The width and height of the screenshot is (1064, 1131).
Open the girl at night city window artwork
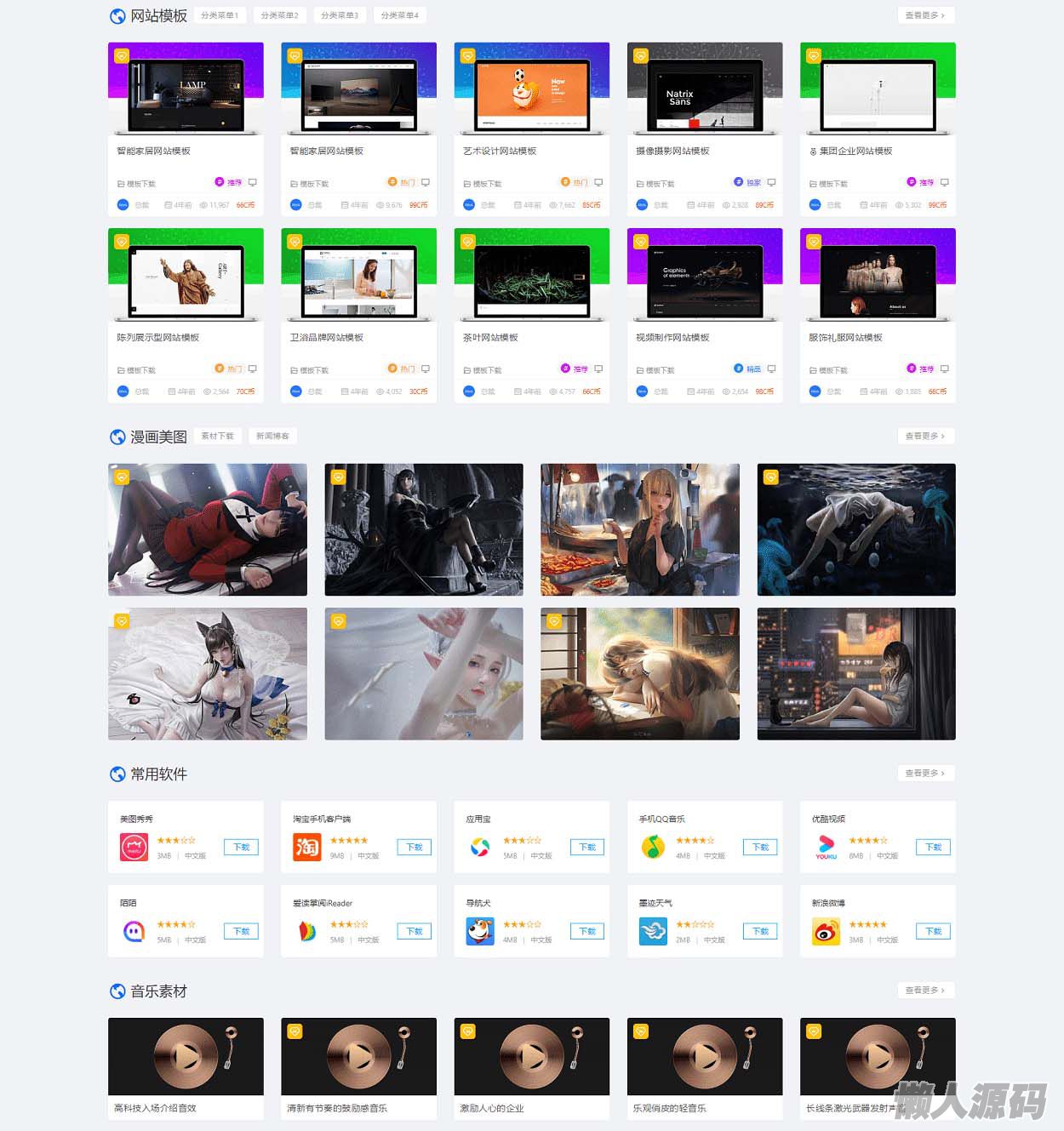point(856,674)
